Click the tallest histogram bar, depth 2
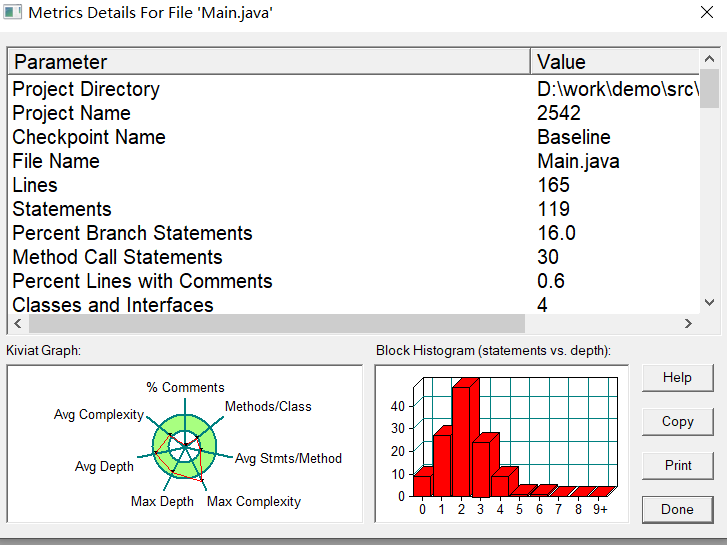 click(465, 438)
